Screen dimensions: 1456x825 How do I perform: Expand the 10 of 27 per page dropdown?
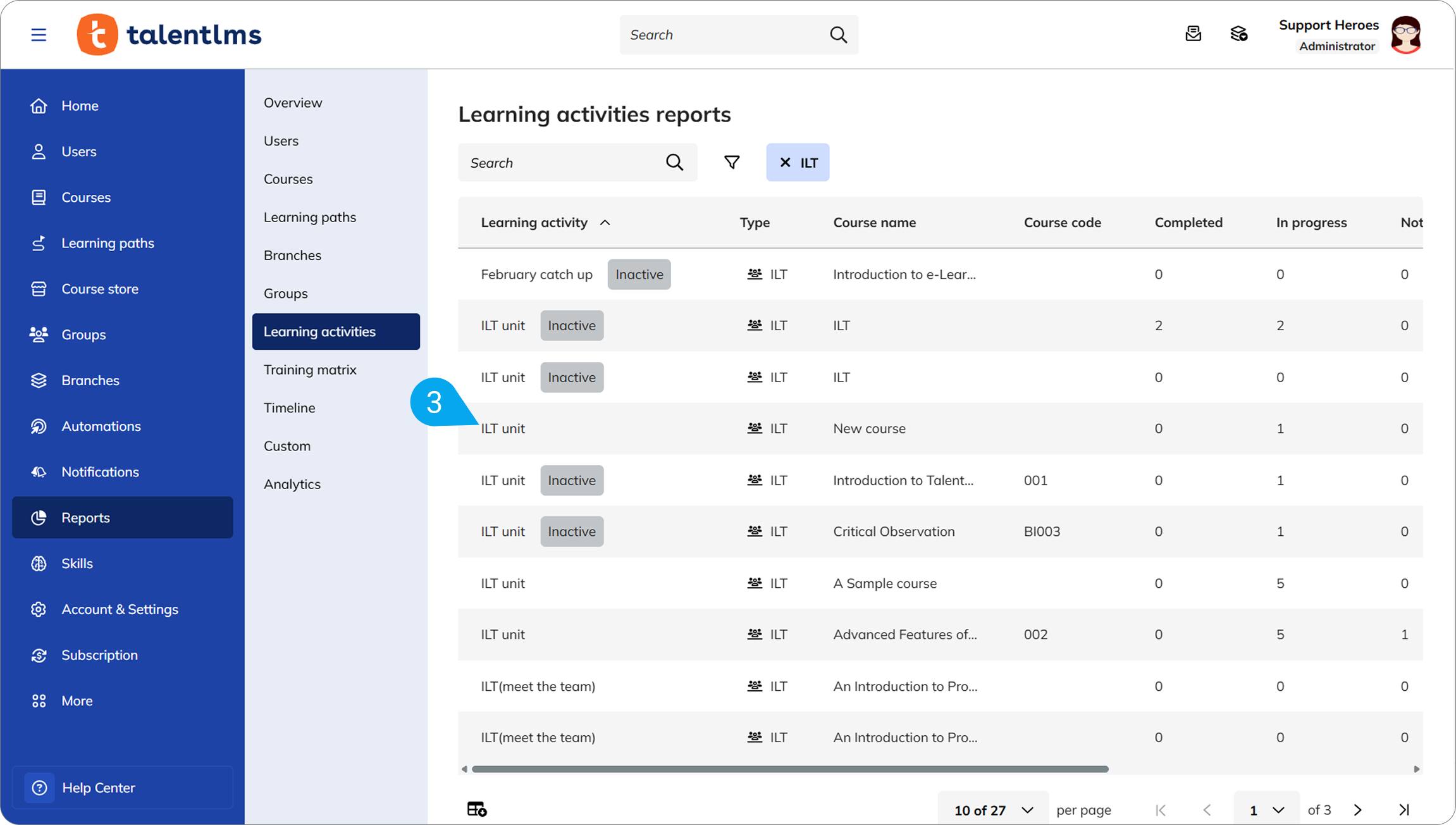(993, 810)
